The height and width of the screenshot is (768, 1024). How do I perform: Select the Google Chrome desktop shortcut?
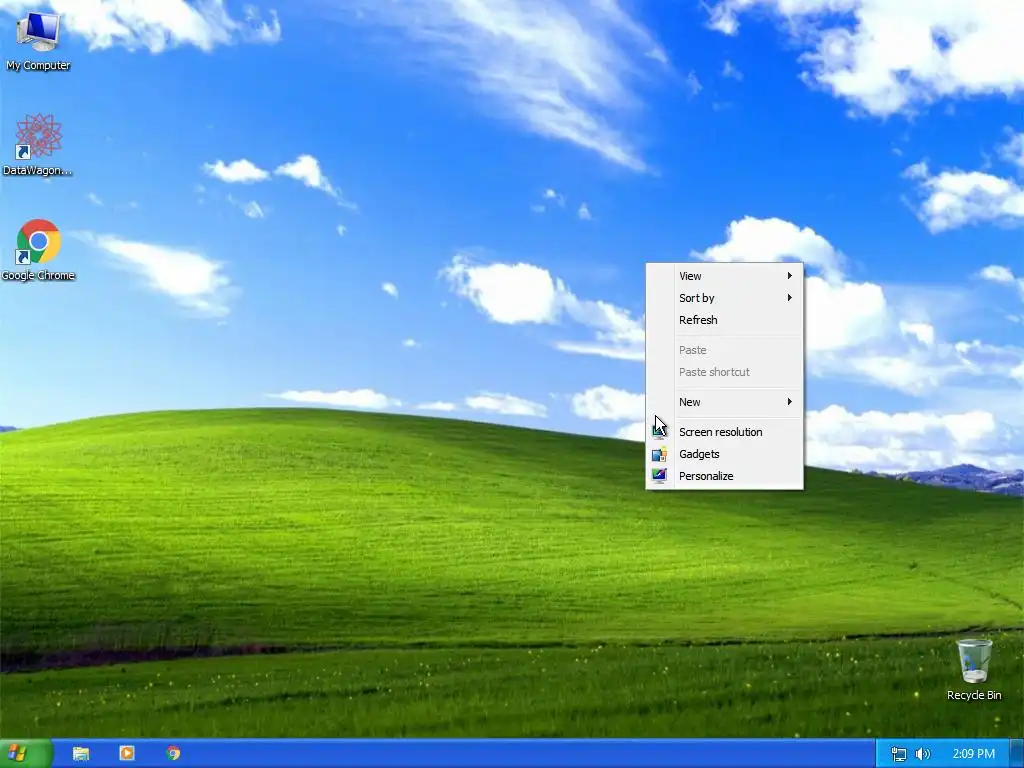[x=38, y=250]
